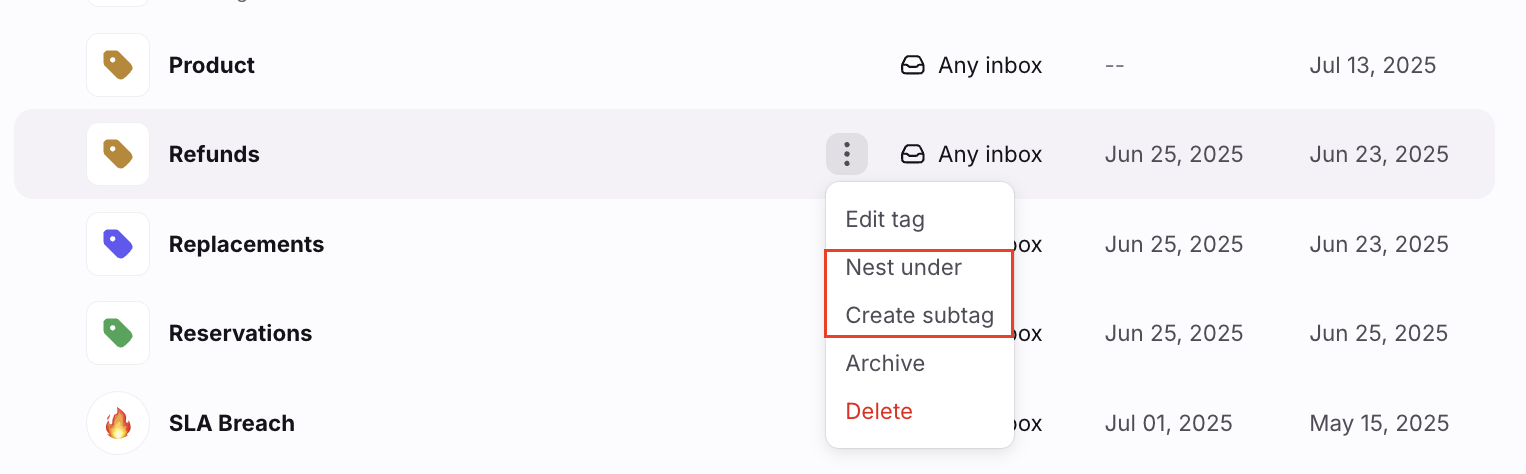Image resolution: width=1526 pixels, height=474 pixels.
Task: Choose Archive from the dropdown menu
Action: pyautogui.click(x=885, y=363)
